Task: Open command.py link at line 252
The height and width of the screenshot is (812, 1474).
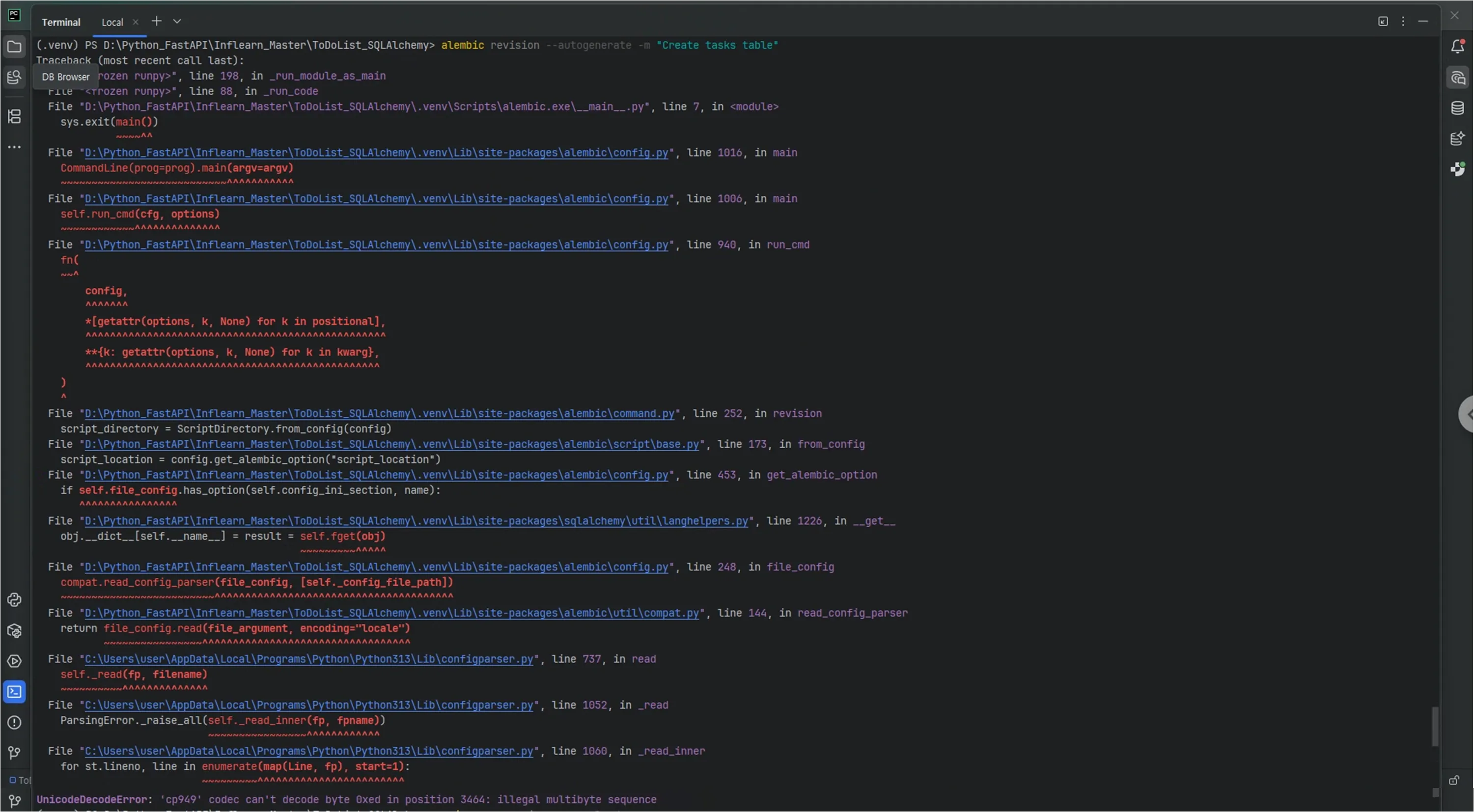Action: tap(379, 413)
